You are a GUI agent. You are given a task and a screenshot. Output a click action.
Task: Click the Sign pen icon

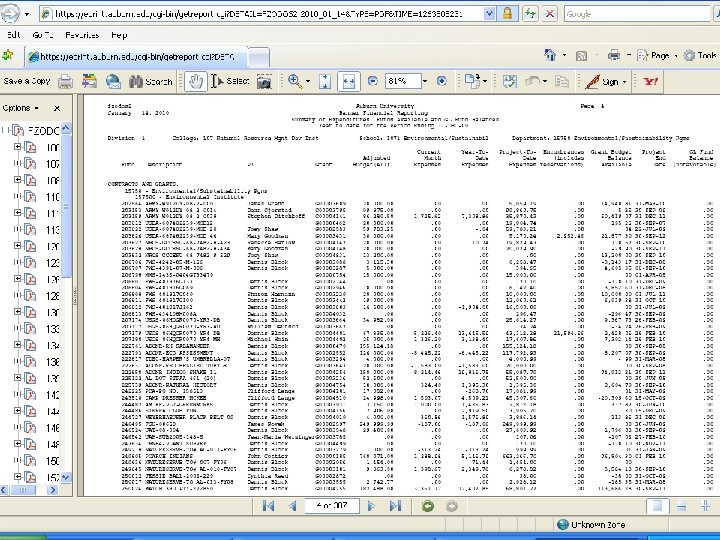[x=592, y=82]
